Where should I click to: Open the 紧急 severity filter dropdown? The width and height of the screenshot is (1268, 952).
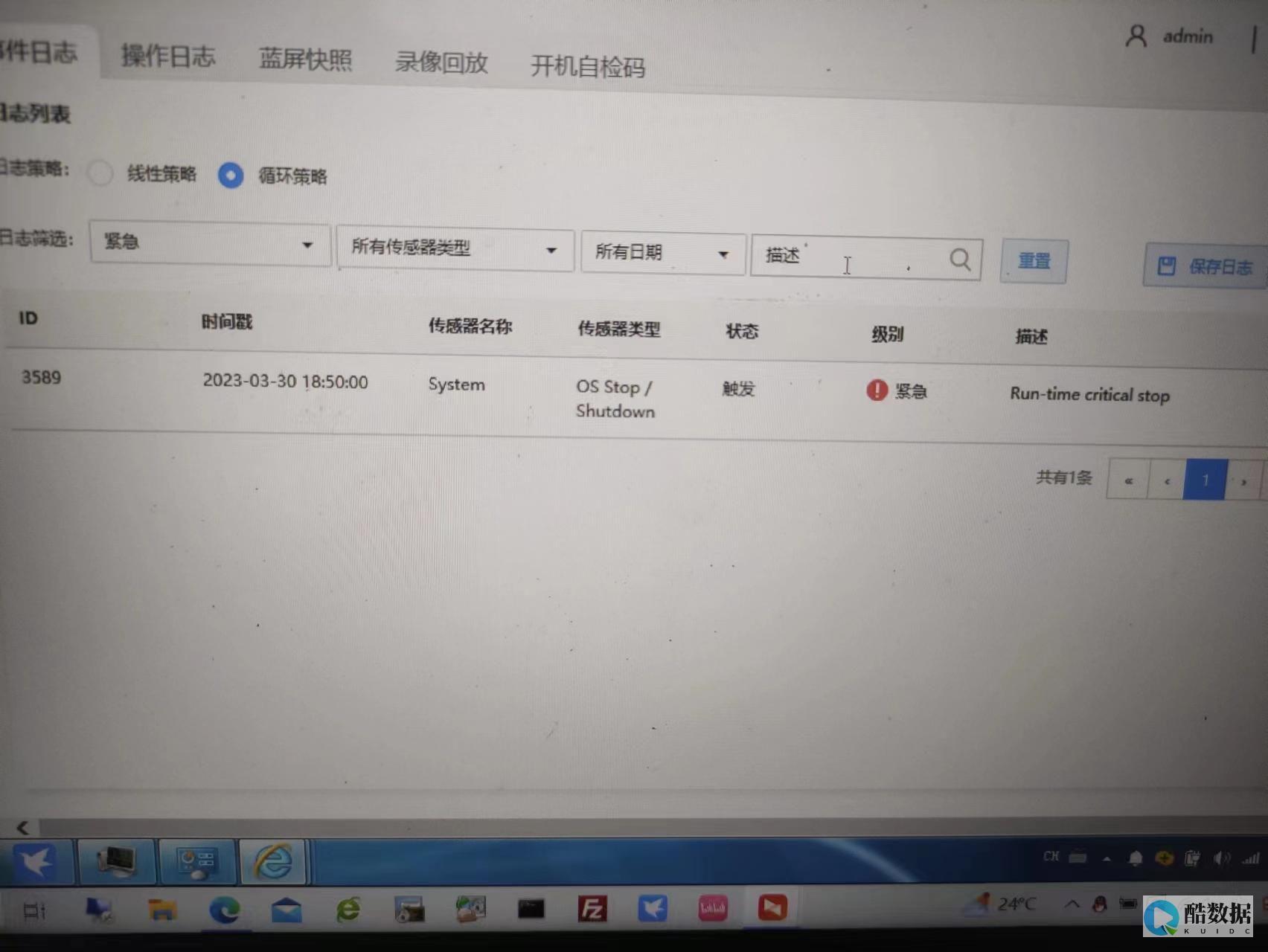pos(210,242)
